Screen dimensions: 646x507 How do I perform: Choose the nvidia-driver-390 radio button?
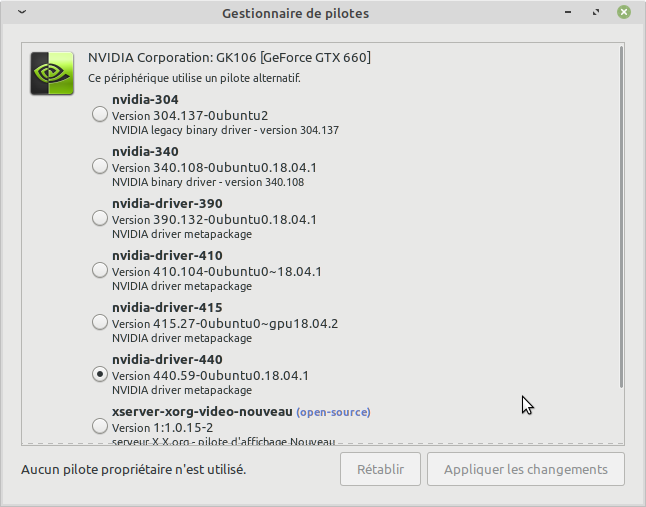click(x=100, y=218)
